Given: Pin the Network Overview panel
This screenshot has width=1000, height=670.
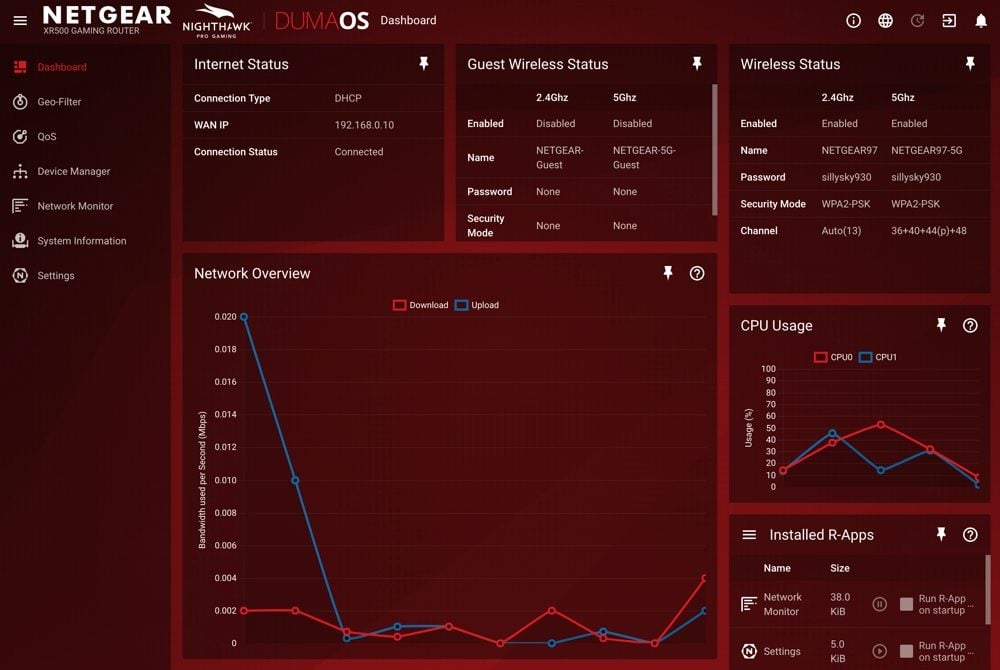Looking at the screenshot, I should click(x=668, y=273).
